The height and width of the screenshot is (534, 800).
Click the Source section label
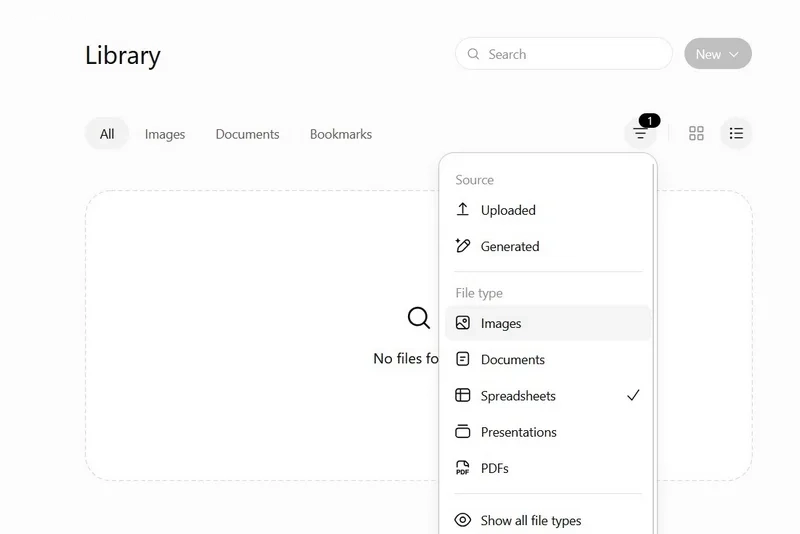click(x=474, y=180)
